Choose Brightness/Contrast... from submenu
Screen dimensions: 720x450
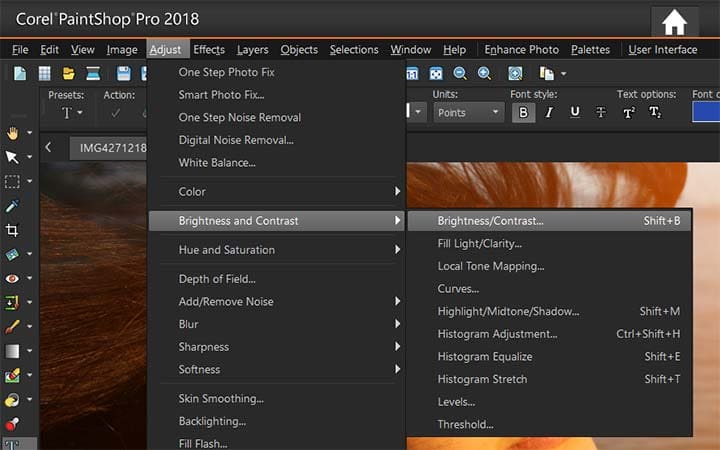click(549, 221)
